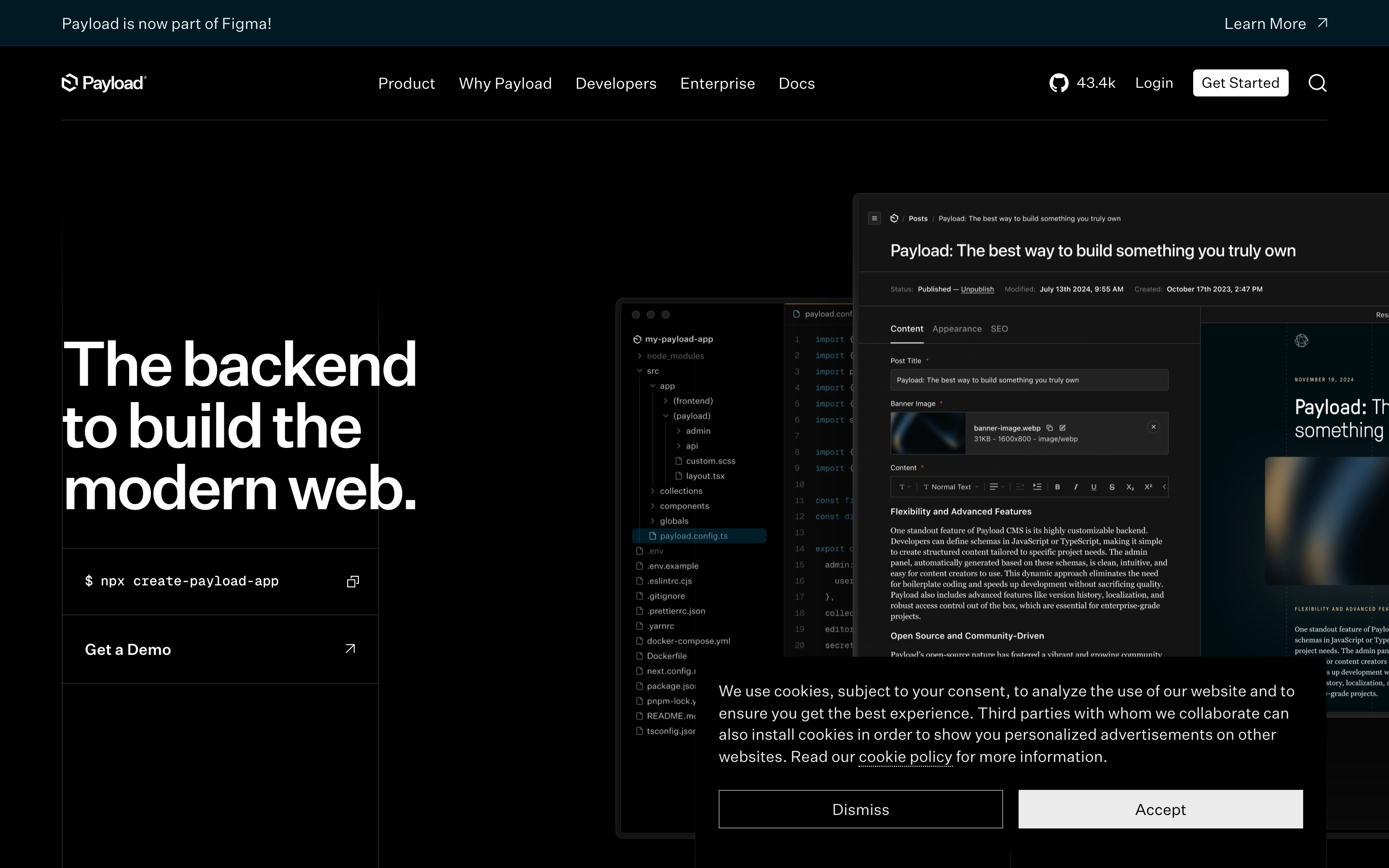Click the Get Started button
Viewport: 1389px width, 868px height.
tap(1240, 83)
